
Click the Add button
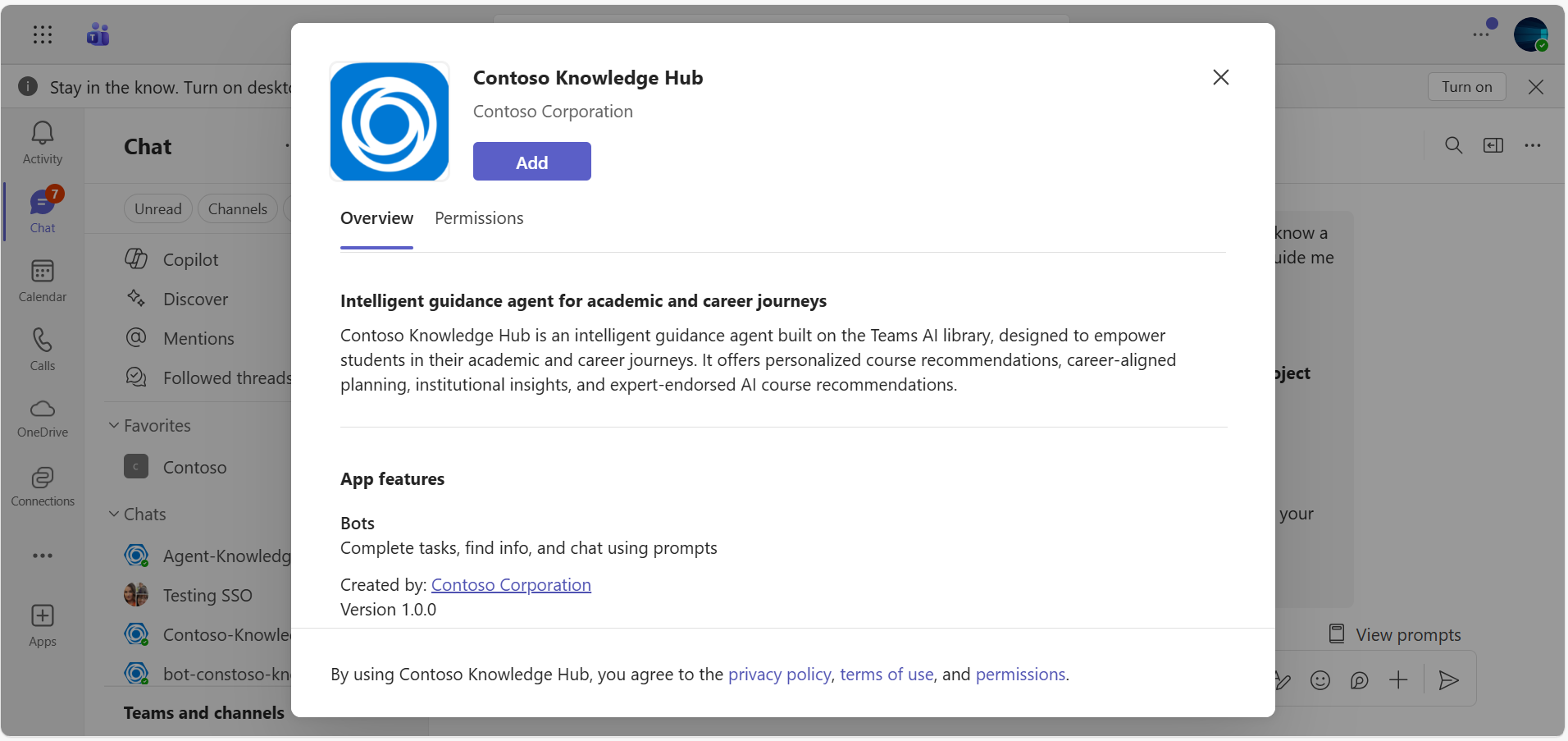click(532, 162)
